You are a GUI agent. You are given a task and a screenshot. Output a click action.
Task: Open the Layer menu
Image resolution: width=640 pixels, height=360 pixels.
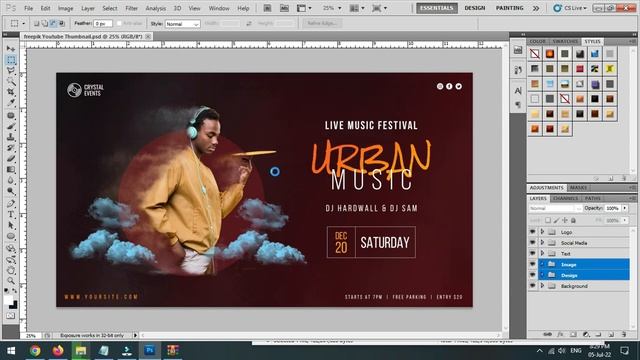click(x=88, y=8)
